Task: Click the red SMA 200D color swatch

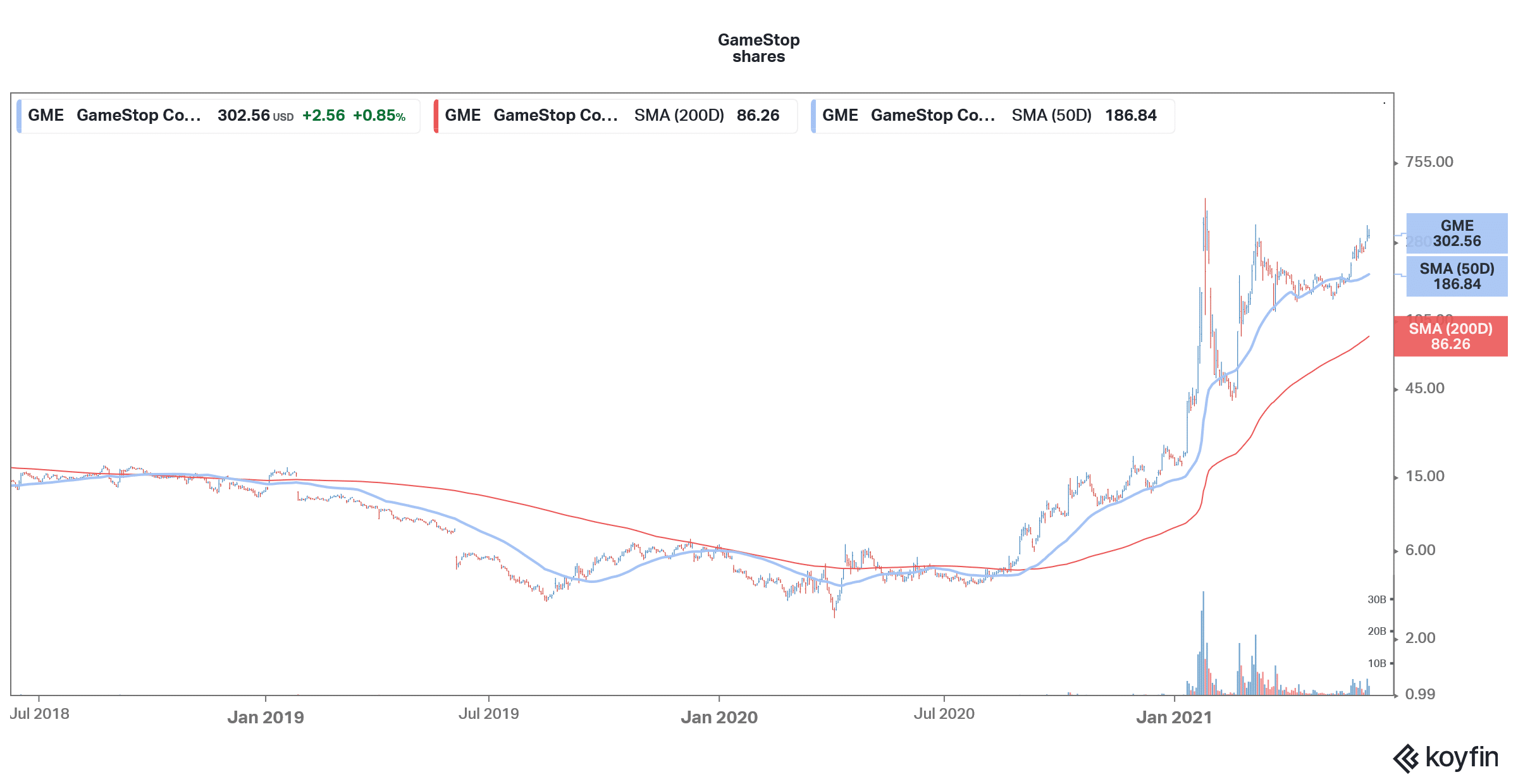Action: tap(436, 116)
